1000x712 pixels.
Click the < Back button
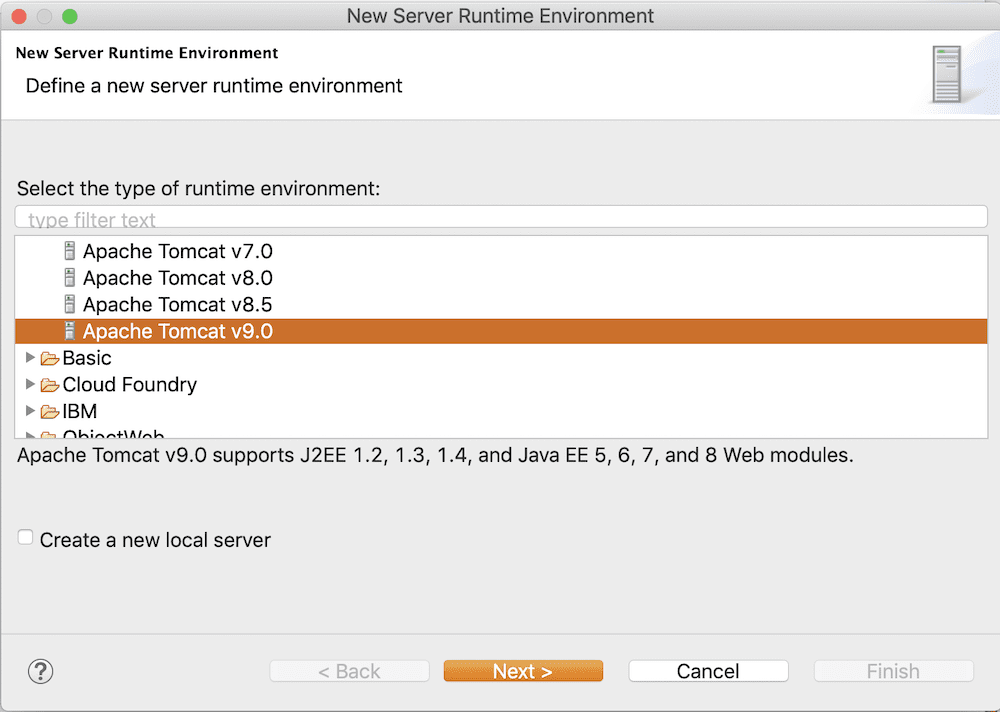coord(349,671)
